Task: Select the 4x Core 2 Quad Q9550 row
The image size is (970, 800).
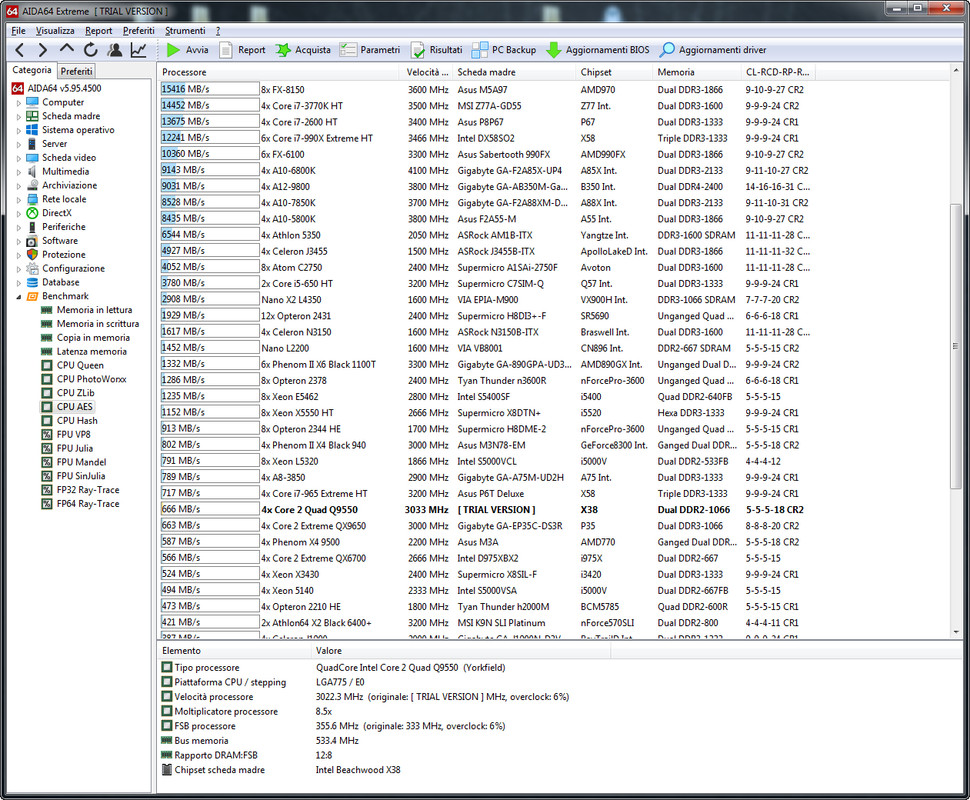Action: click(x=487, y=510)
